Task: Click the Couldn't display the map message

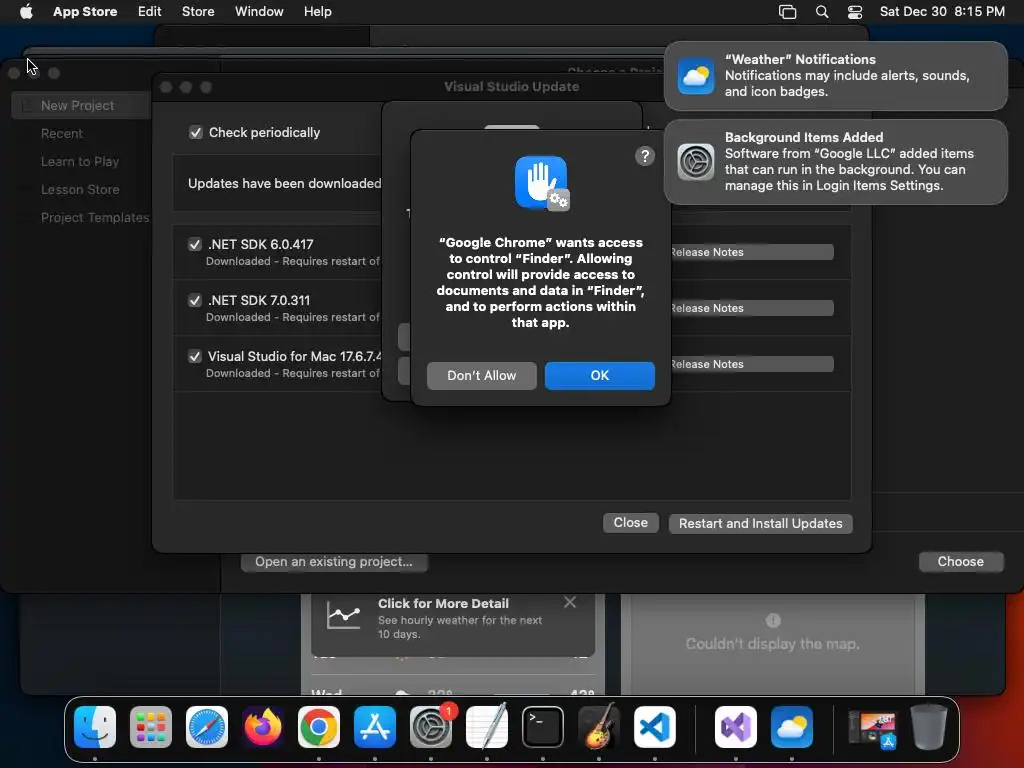Action: coord(773,644)
